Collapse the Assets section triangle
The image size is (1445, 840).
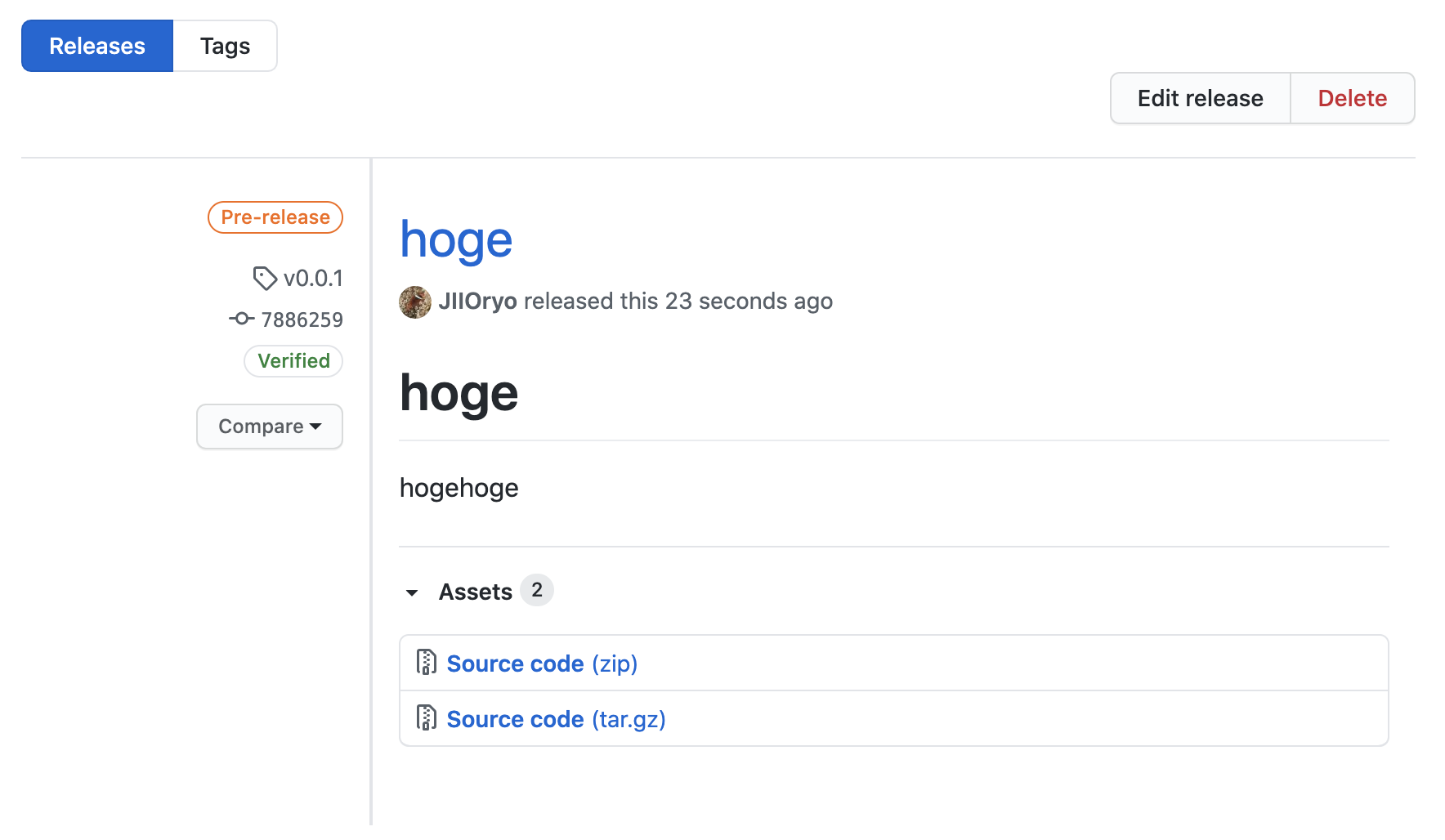click(x=412, y=592)
